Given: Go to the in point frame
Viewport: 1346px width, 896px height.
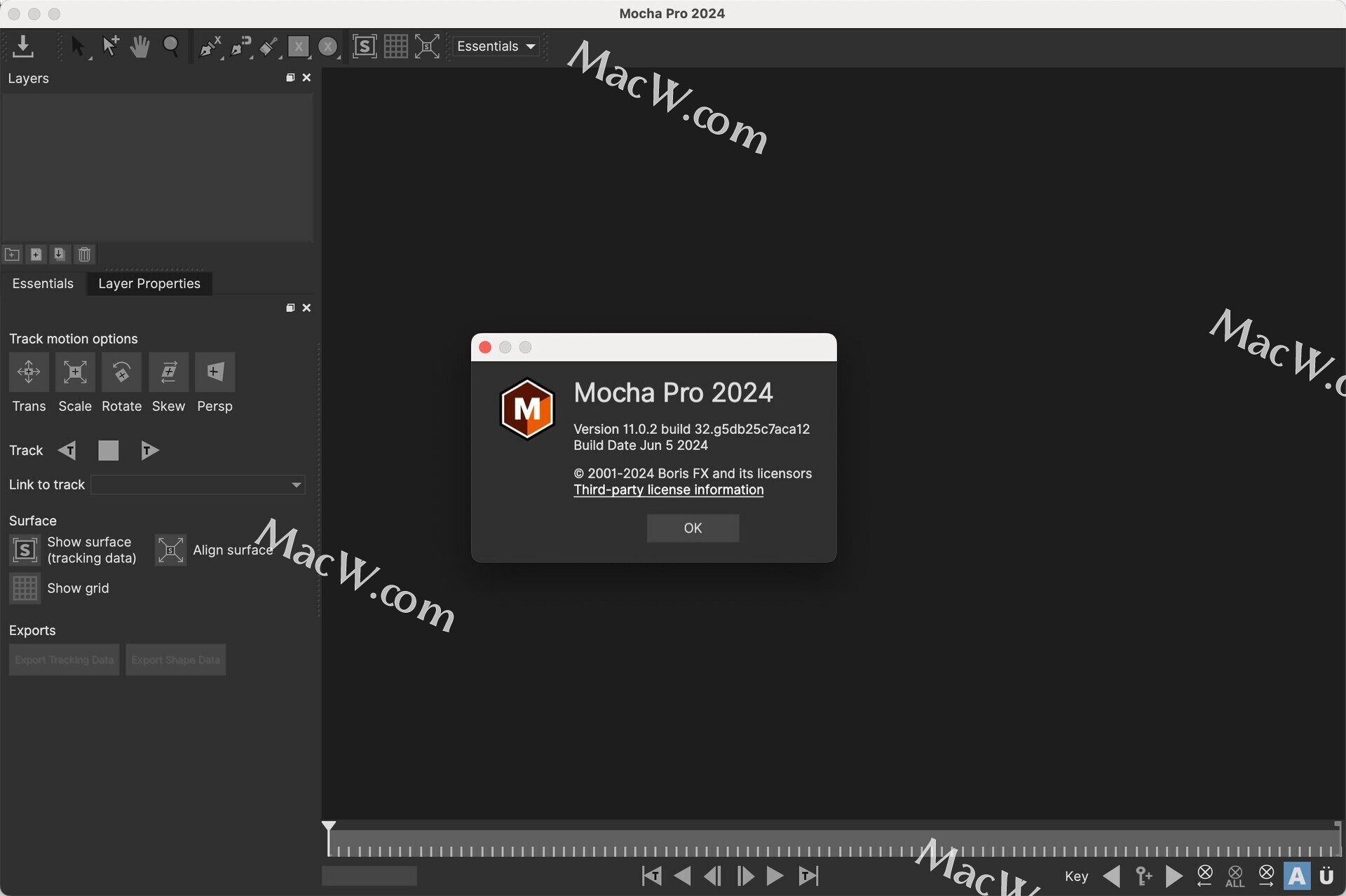Looking at the screenshot, I should coord(651,876).
